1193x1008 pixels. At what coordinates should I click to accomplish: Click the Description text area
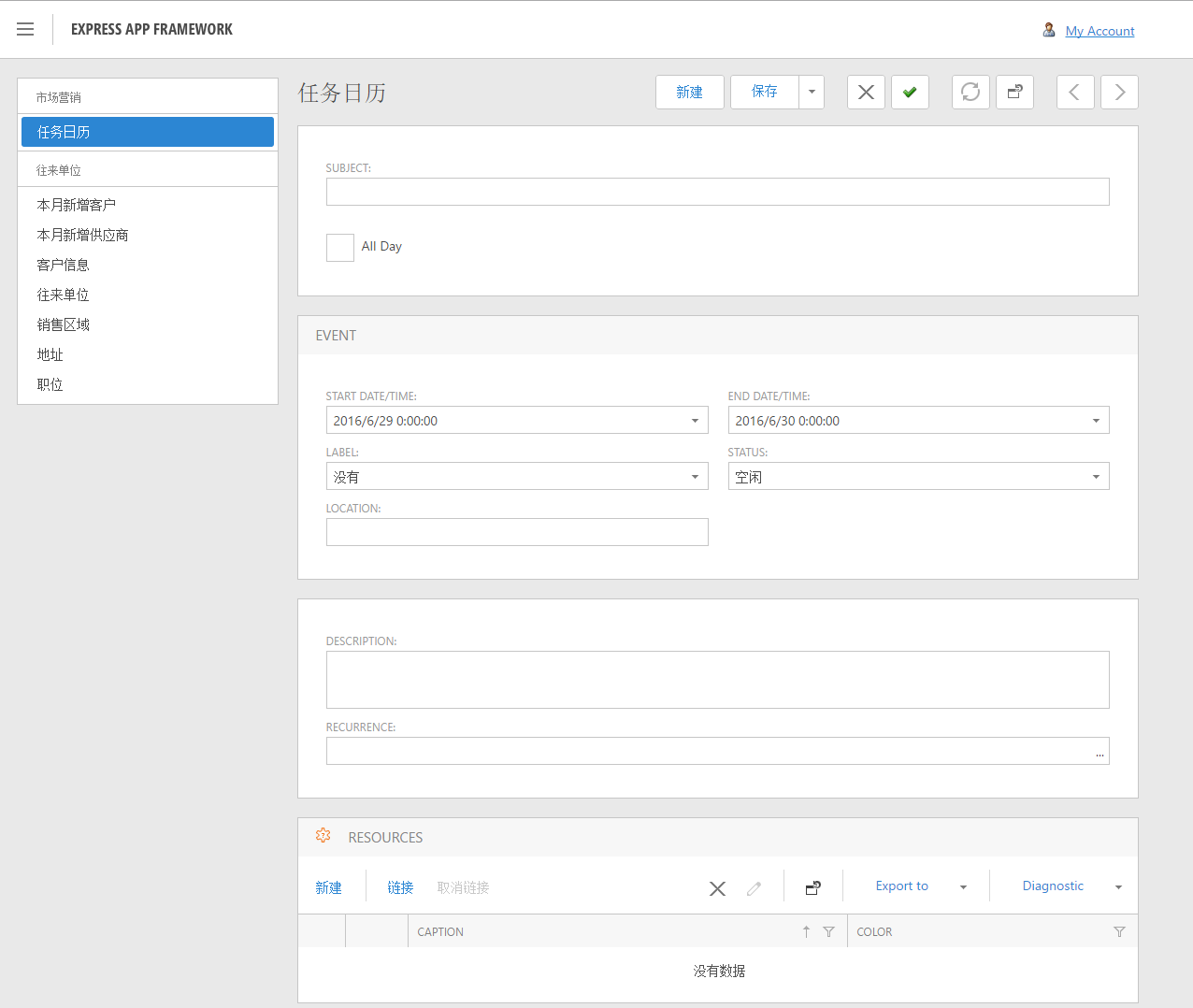point(718,680)
